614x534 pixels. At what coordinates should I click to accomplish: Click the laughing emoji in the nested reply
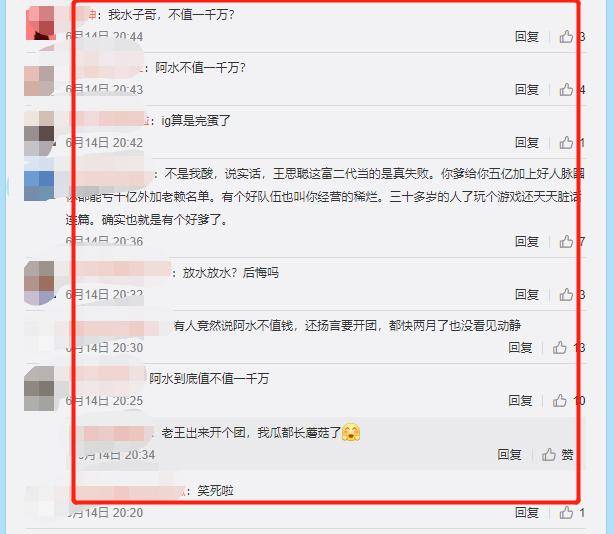[x=351, y=432]
